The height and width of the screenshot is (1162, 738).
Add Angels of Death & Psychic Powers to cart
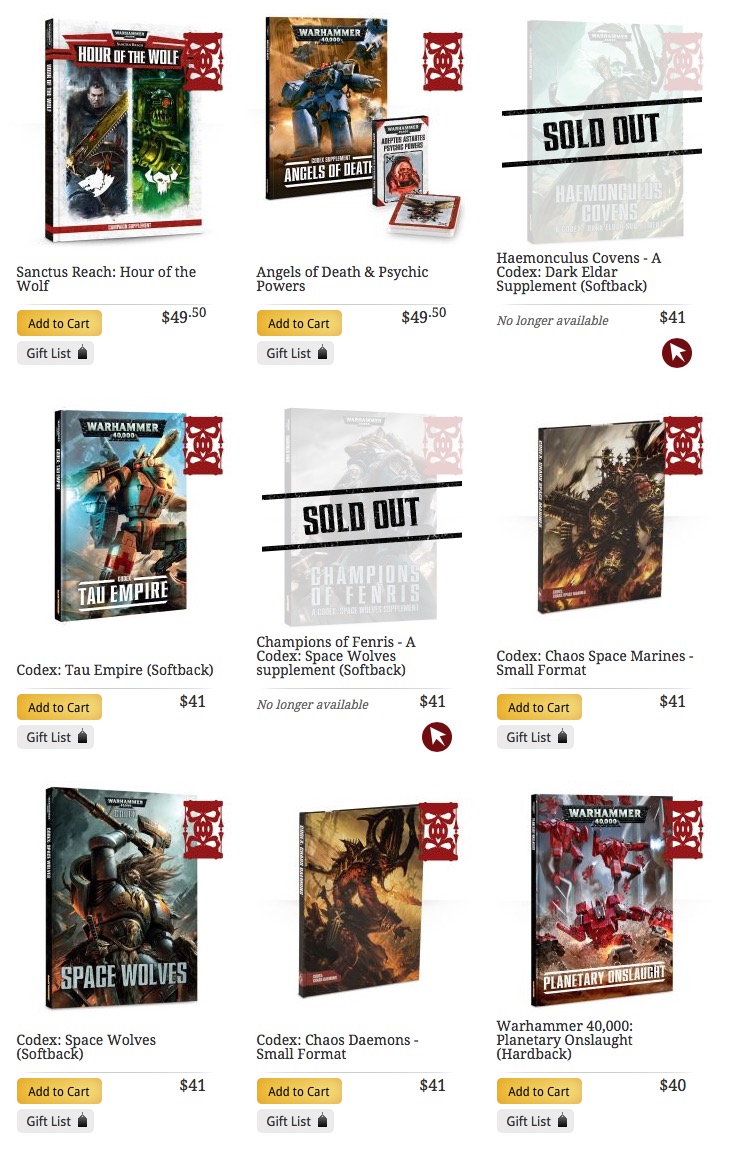coord(299,323)
